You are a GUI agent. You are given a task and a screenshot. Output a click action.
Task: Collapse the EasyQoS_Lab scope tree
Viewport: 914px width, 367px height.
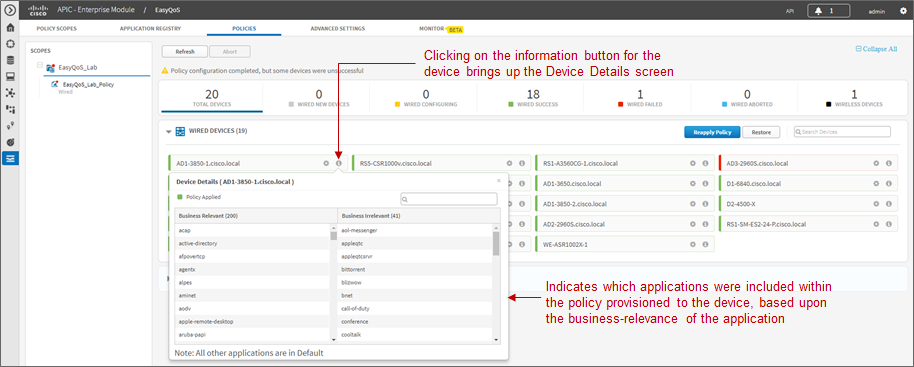40,65
